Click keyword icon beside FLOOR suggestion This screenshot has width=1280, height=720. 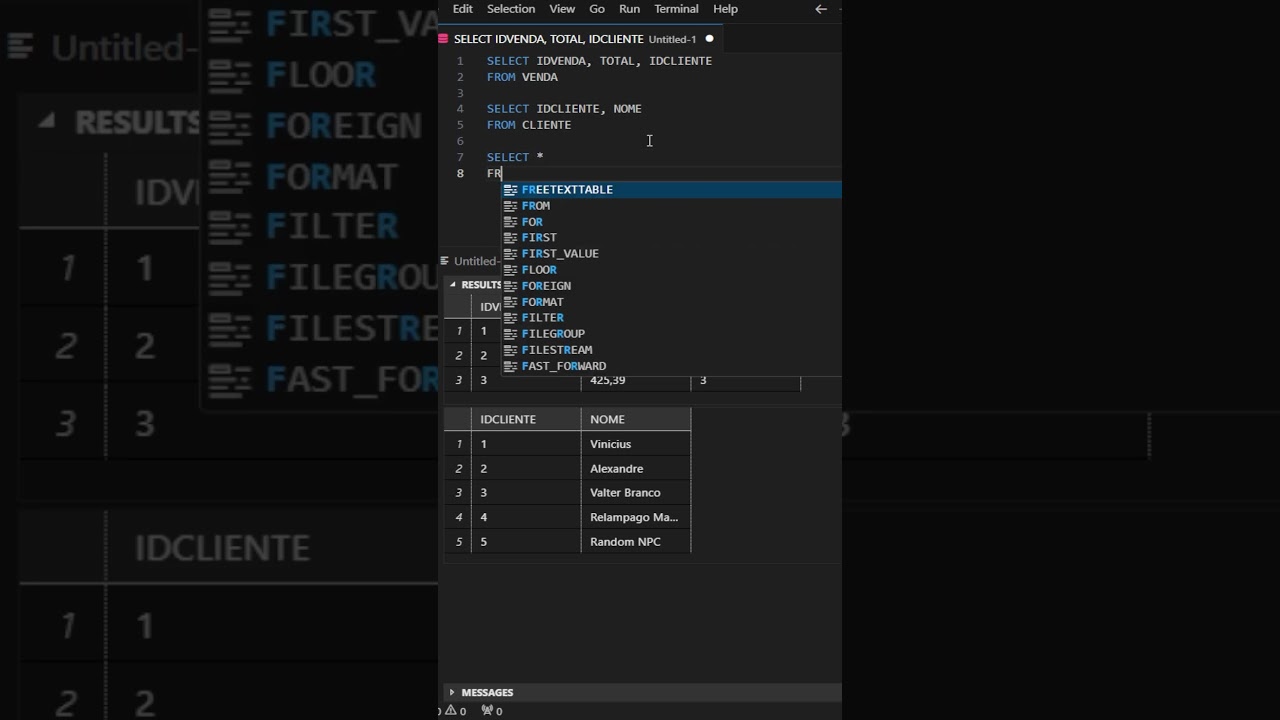coord(511,270)
